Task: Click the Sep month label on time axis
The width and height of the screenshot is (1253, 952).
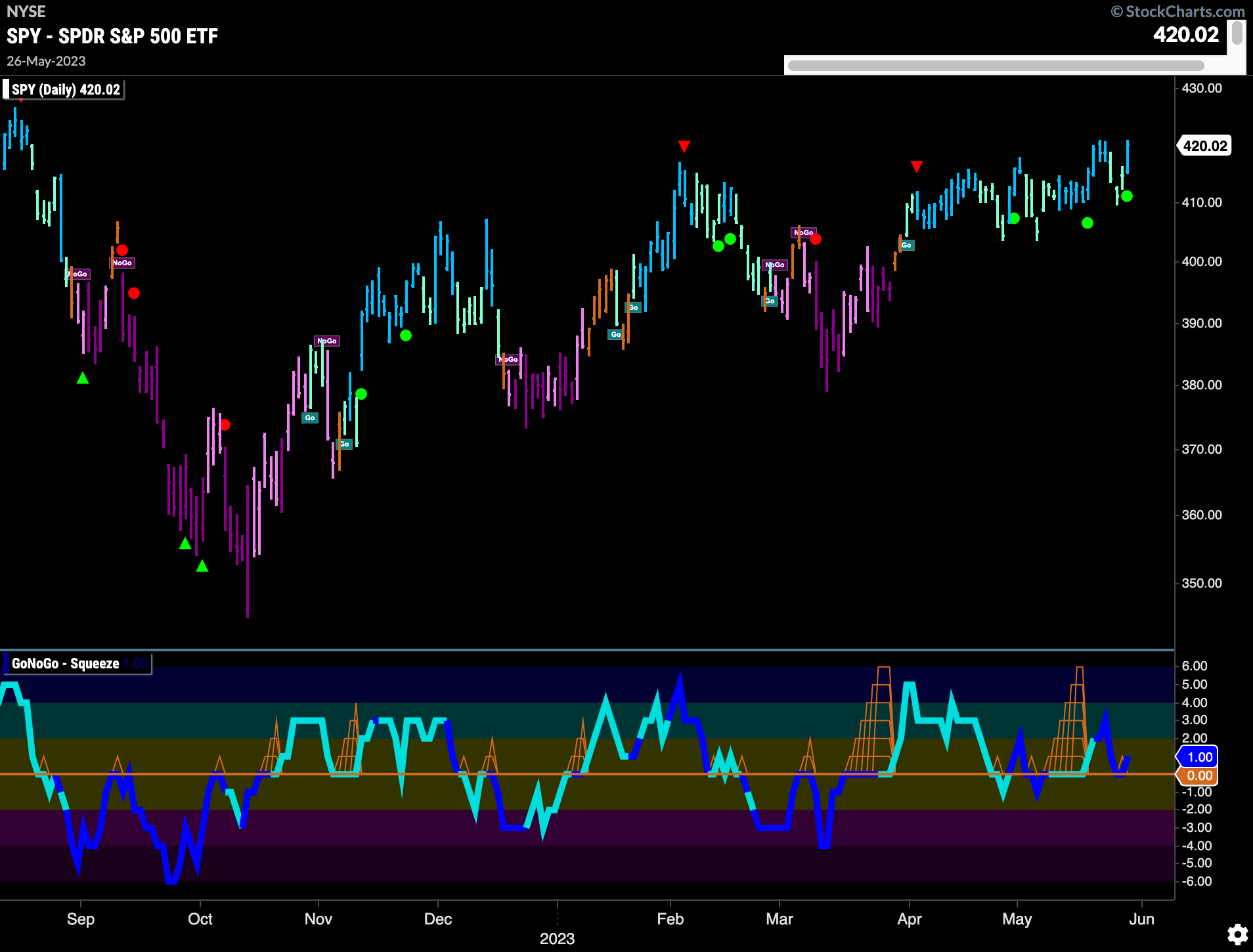Action: tap(81, 919)
